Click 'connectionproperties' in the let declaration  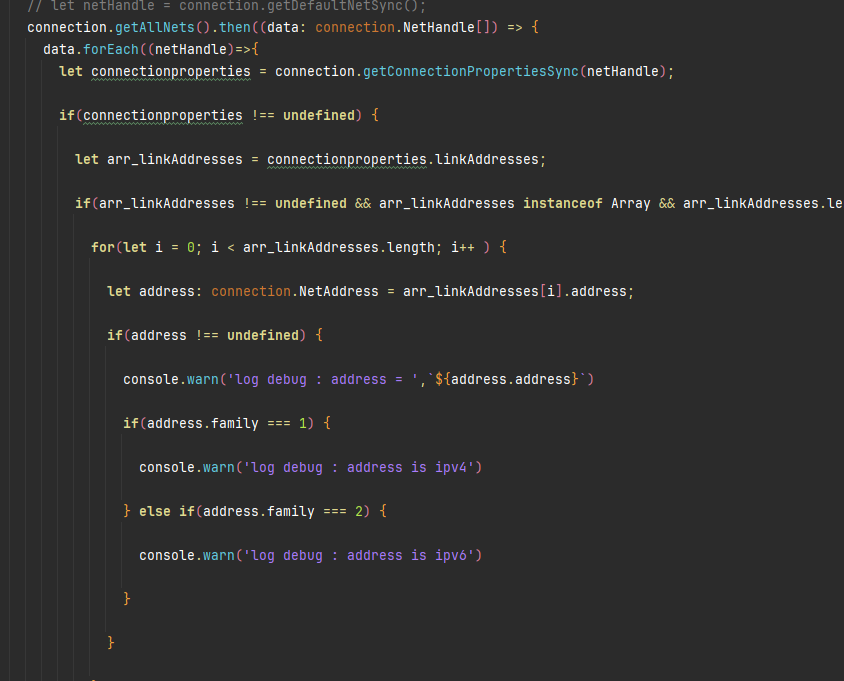click(x=171, y=72)
